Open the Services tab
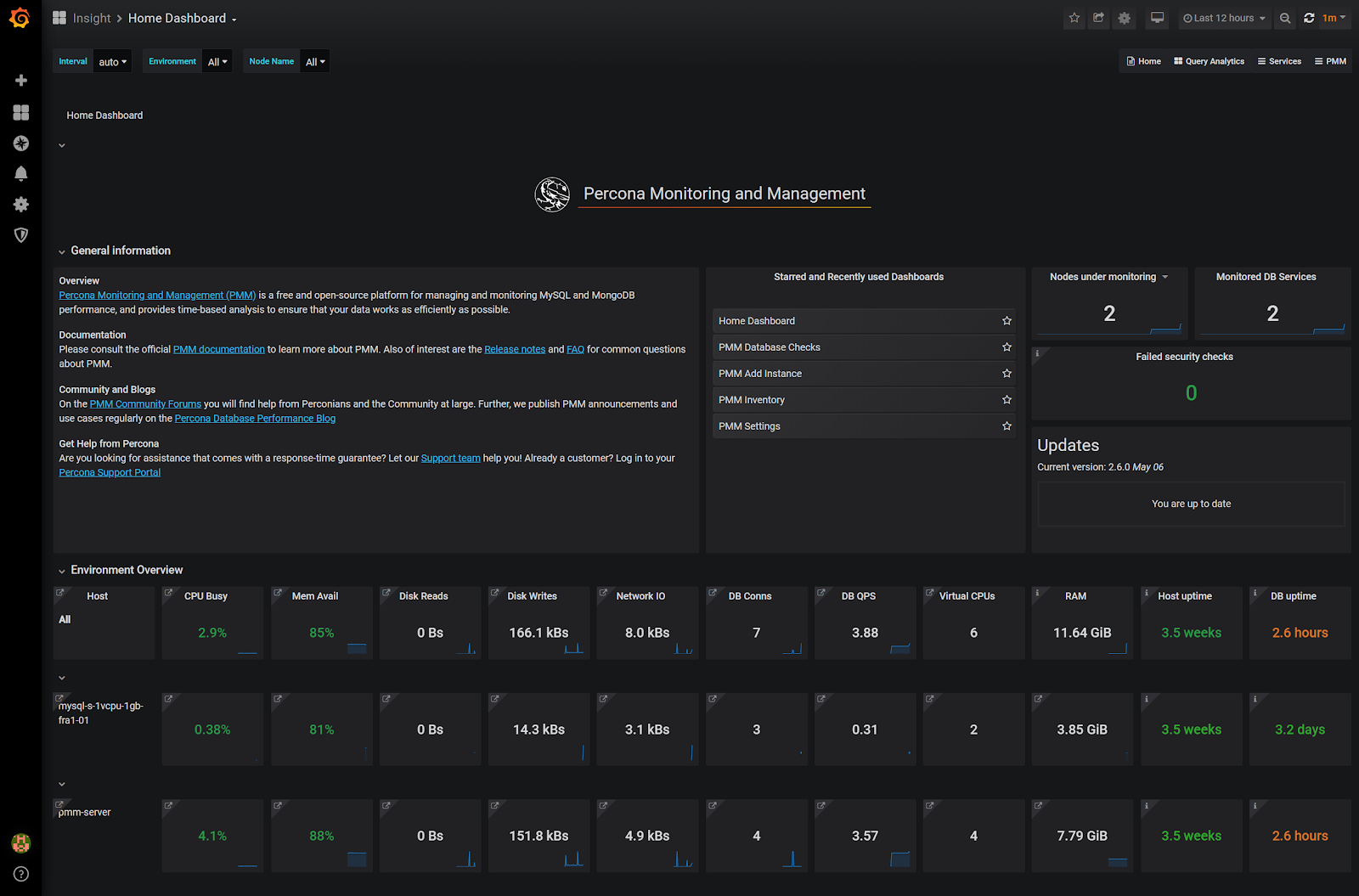This screenshot has height=896, width=1359. (1279, 60)
